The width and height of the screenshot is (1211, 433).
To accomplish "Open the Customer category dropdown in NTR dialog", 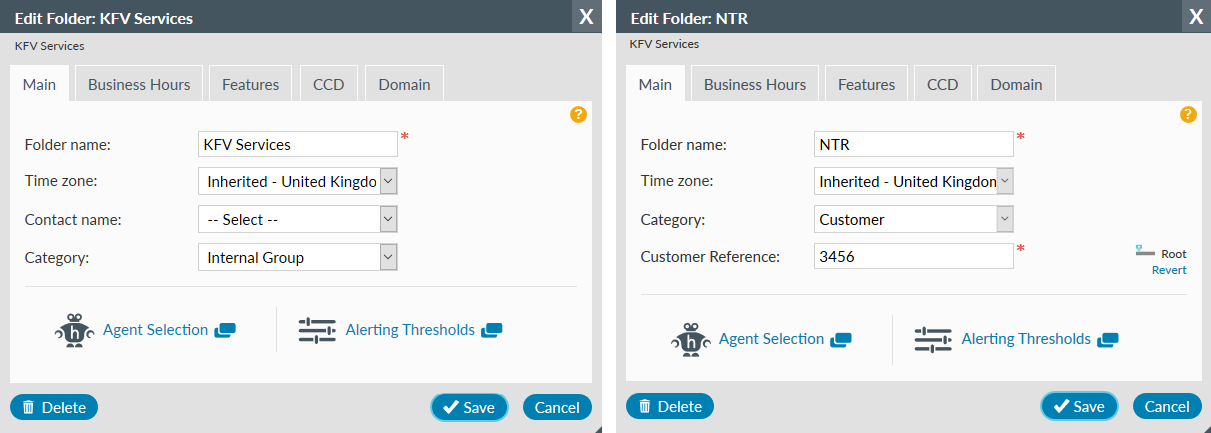I will 914,220.
